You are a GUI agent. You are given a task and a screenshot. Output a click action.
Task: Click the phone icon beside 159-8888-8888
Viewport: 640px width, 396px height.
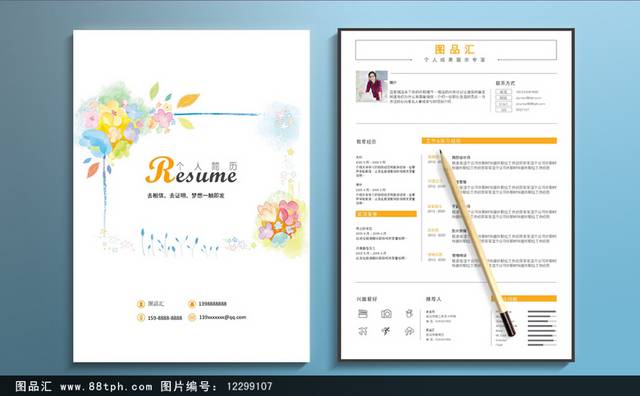point(141,317)
